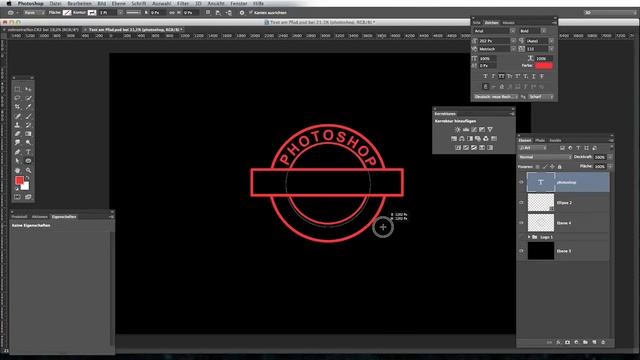Screen dimensions: 640x360
Task: Select the Ellipse shape tool
Action: pos(28,161)
